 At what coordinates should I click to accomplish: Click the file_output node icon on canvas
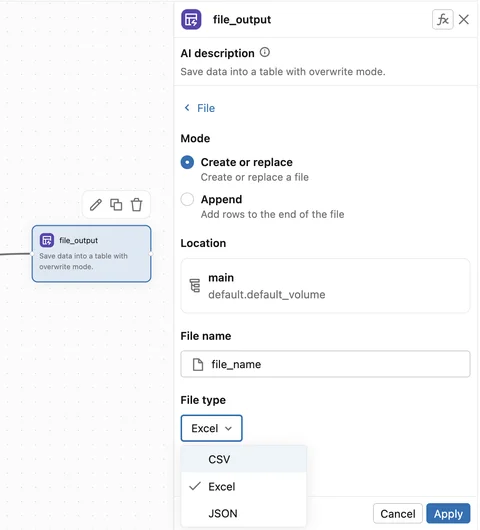coord(47,240)
